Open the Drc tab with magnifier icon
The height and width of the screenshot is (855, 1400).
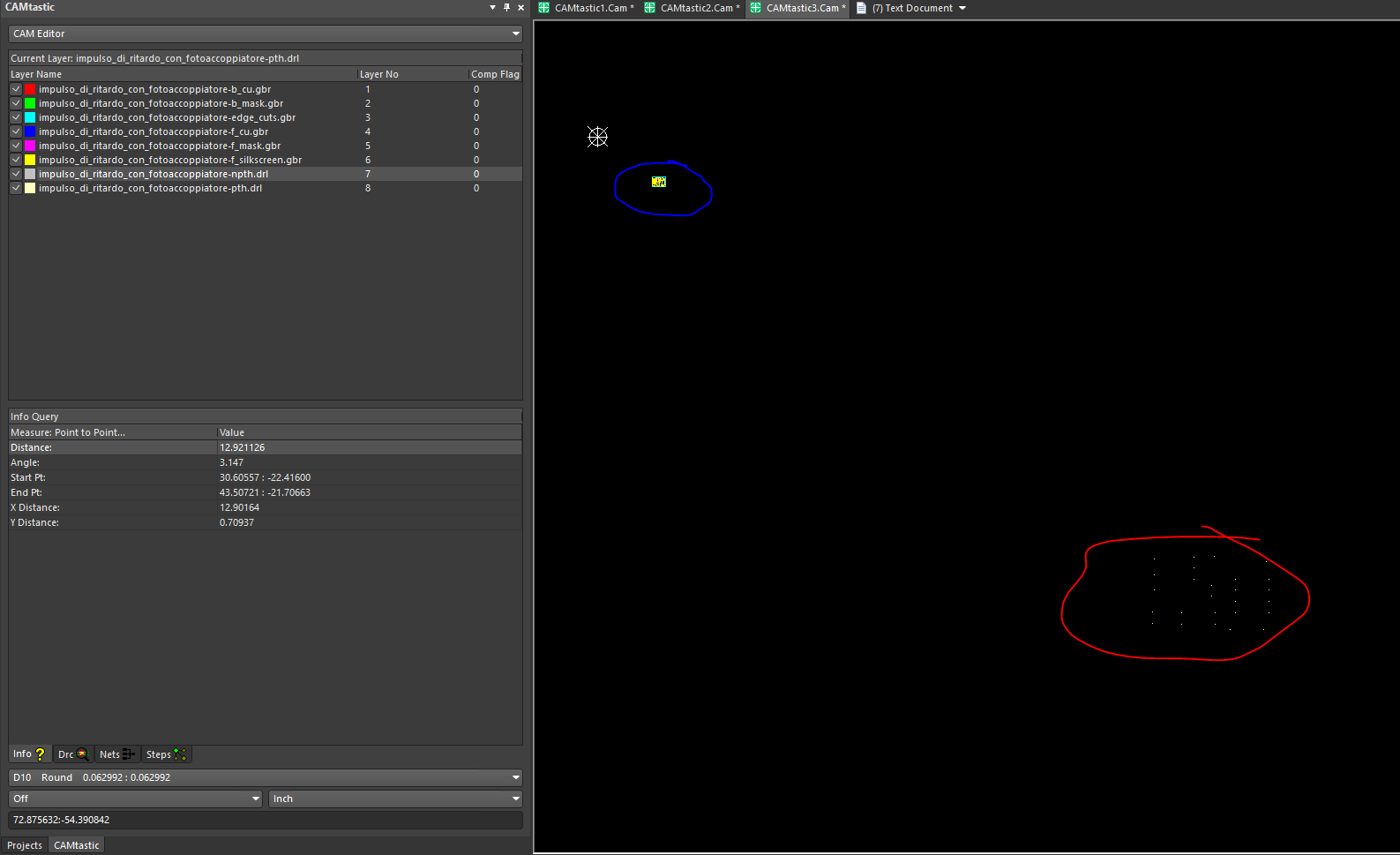click(72, 754)
